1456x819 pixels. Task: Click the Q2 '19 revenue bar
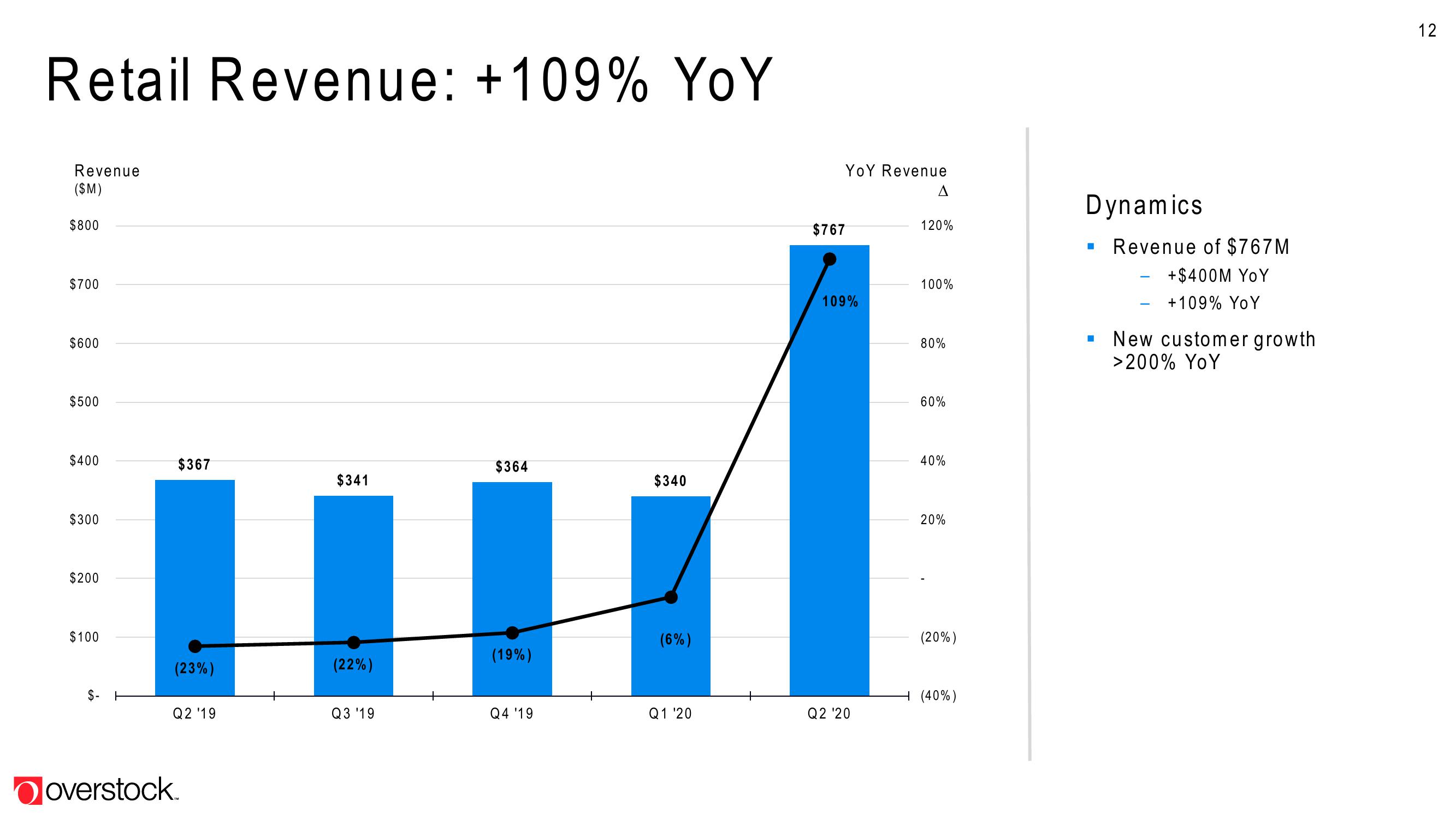195,588
